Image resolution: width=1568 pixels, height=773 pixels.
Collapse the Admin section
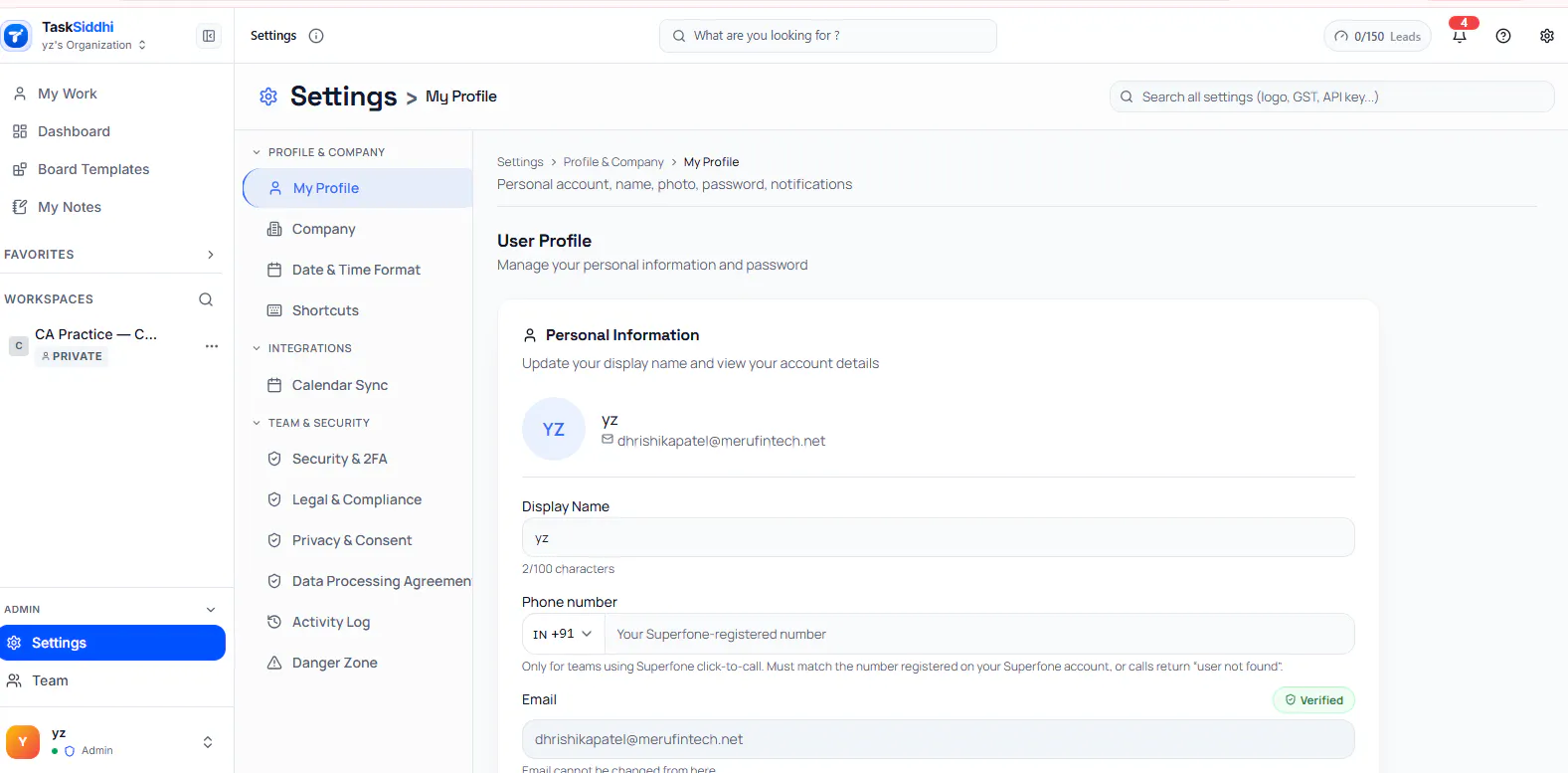[x=211, y=610]
